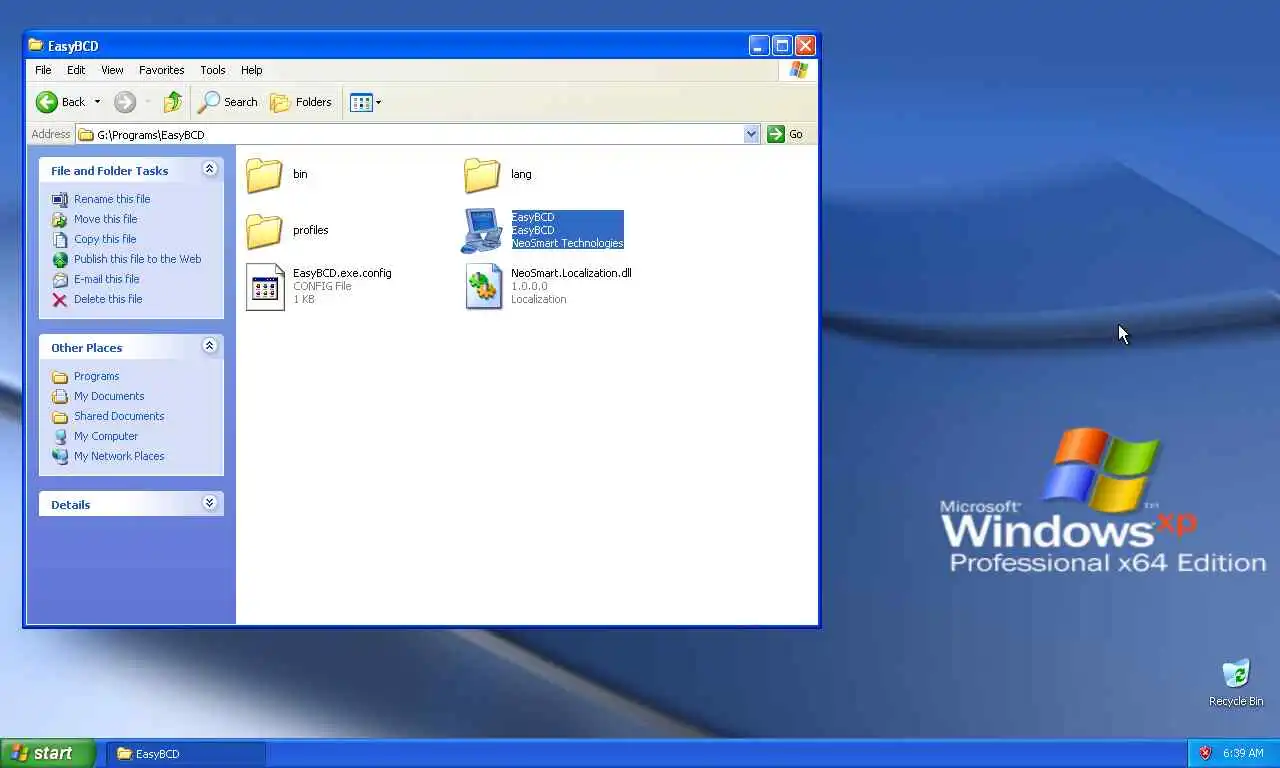The image size is (1280, 768).
Task: Click the system clock 6:39 AM
Action: tap(1243, 753)
